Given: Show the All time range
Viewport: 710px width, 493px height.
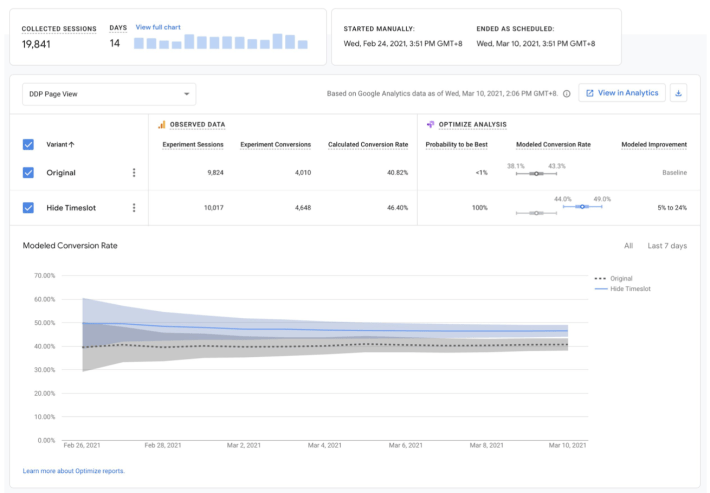Looking at the screenshot, I should click(628, 245).
